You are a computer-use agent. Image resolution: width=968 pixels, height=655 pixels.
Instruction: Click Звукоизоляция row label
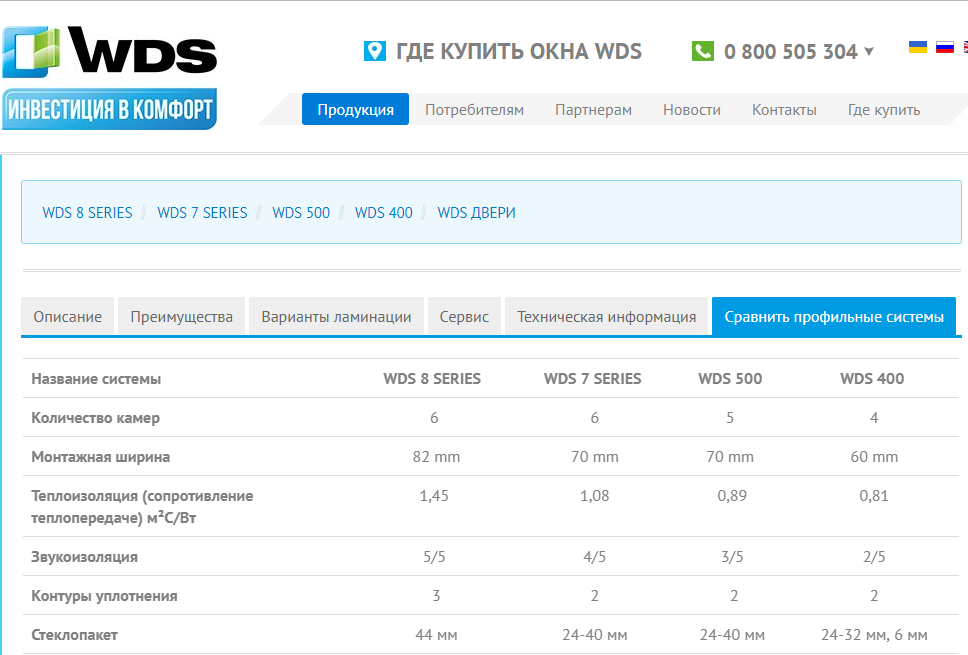click(x=85, y=557)
